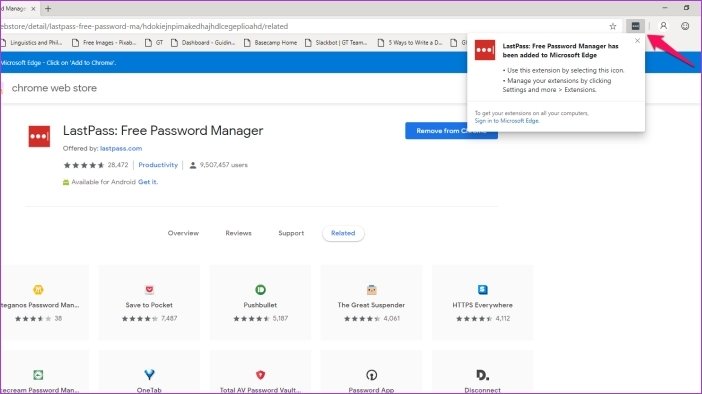The image size is (702, 394).
Task: Open 5 Ways to Write bookmark
Action: point(410,43)
